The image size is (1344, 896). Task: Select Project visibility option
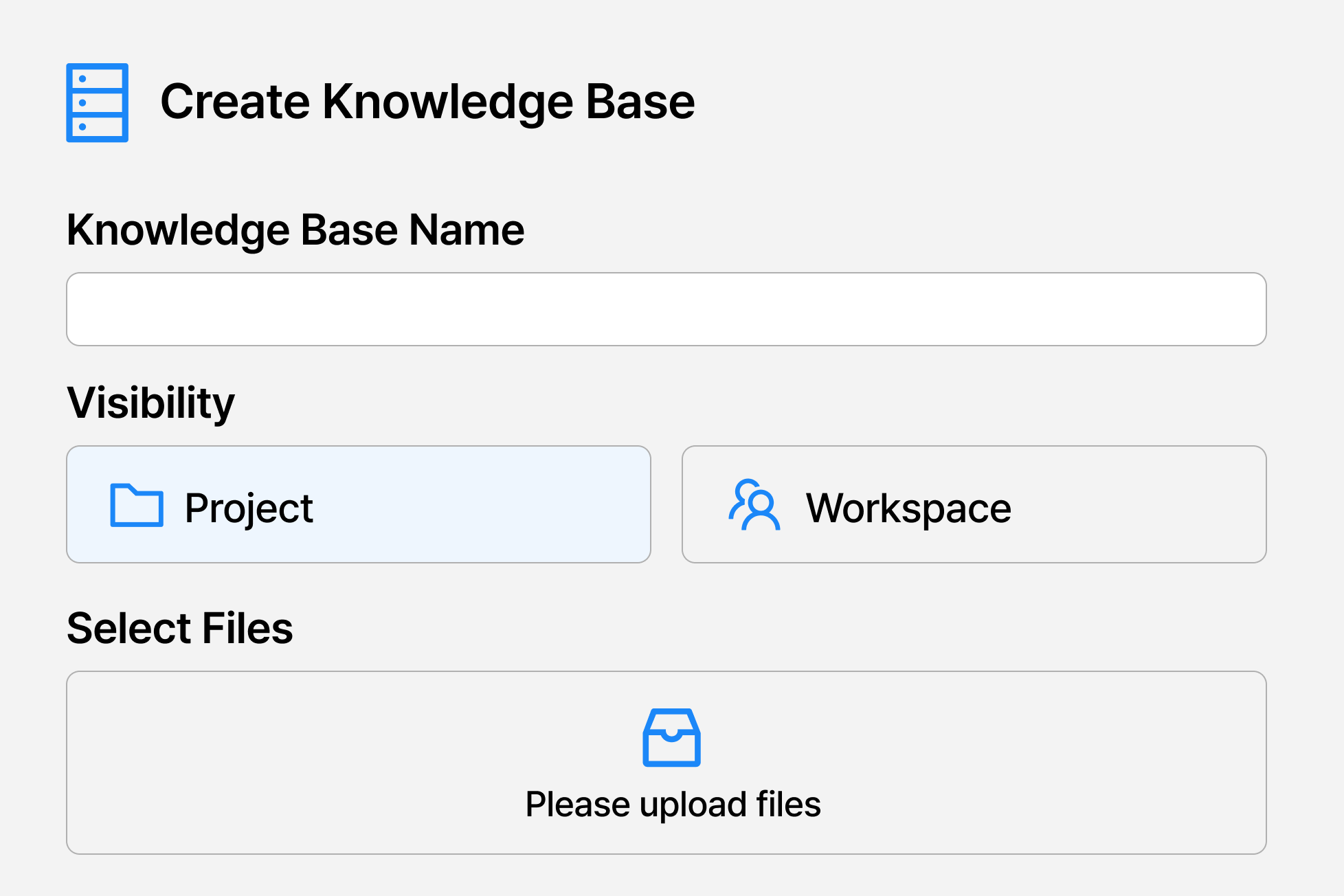click(x=359, y=504)
